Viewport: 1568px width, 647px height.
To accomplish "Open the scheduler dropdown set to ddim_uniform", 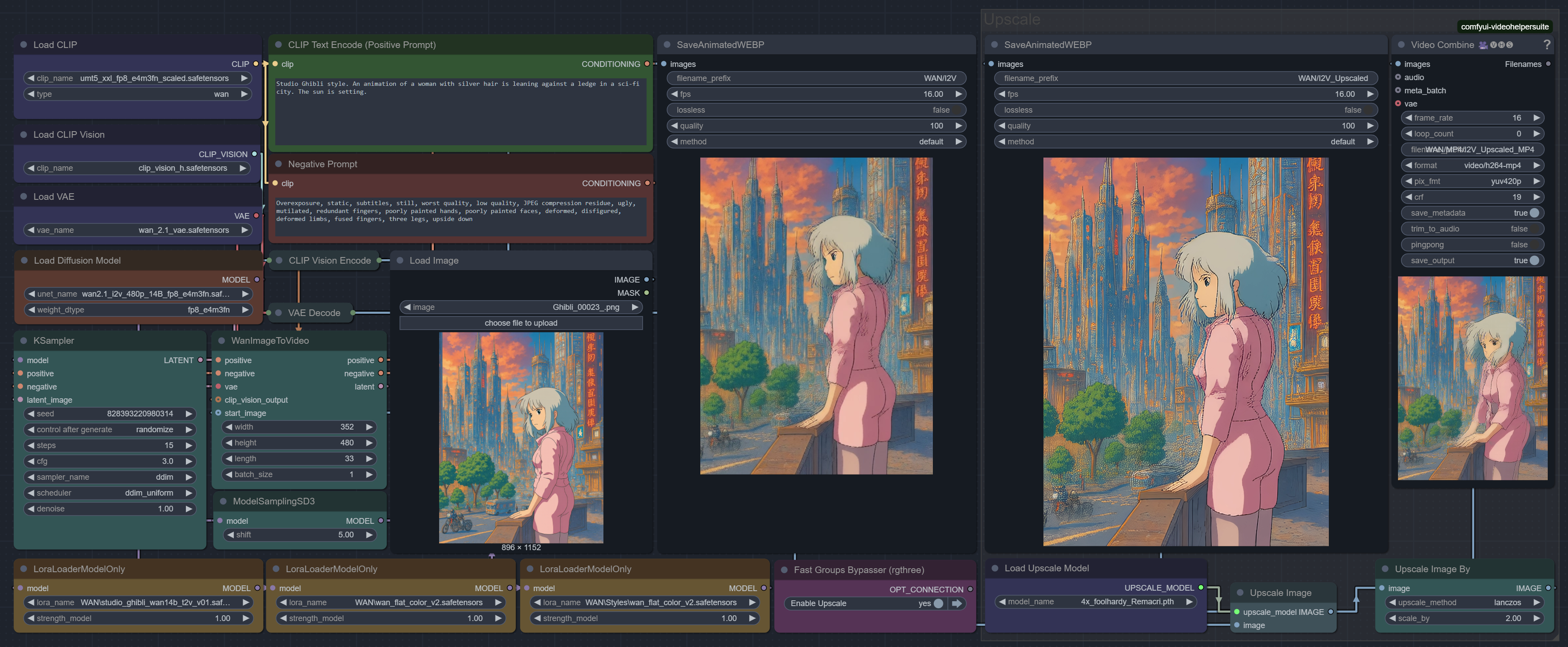I will click(110, 493).
